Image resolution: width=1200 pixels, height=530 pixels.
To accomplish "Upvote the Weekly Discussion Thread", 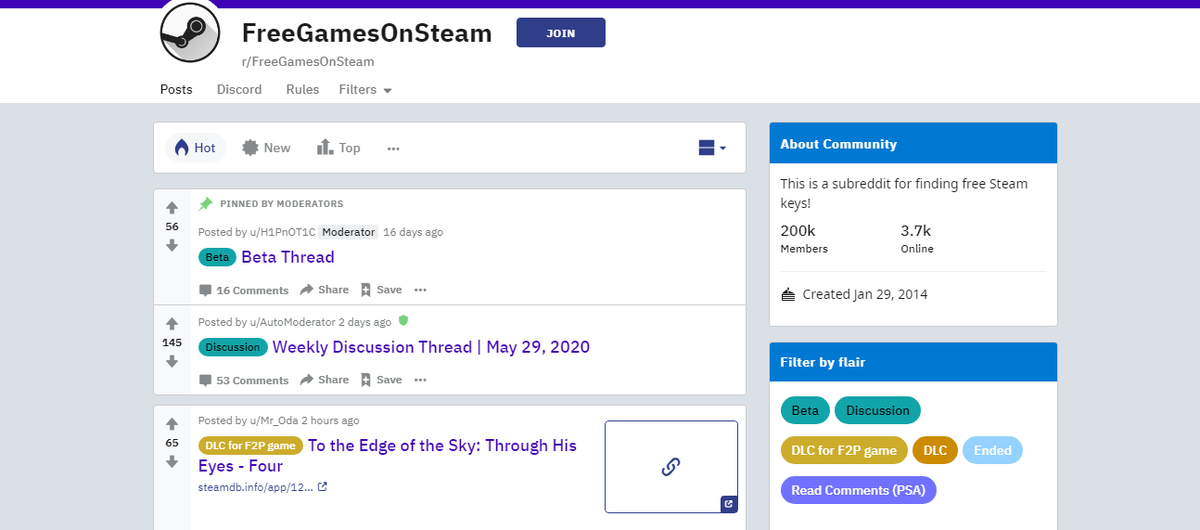I will point(172,324).
